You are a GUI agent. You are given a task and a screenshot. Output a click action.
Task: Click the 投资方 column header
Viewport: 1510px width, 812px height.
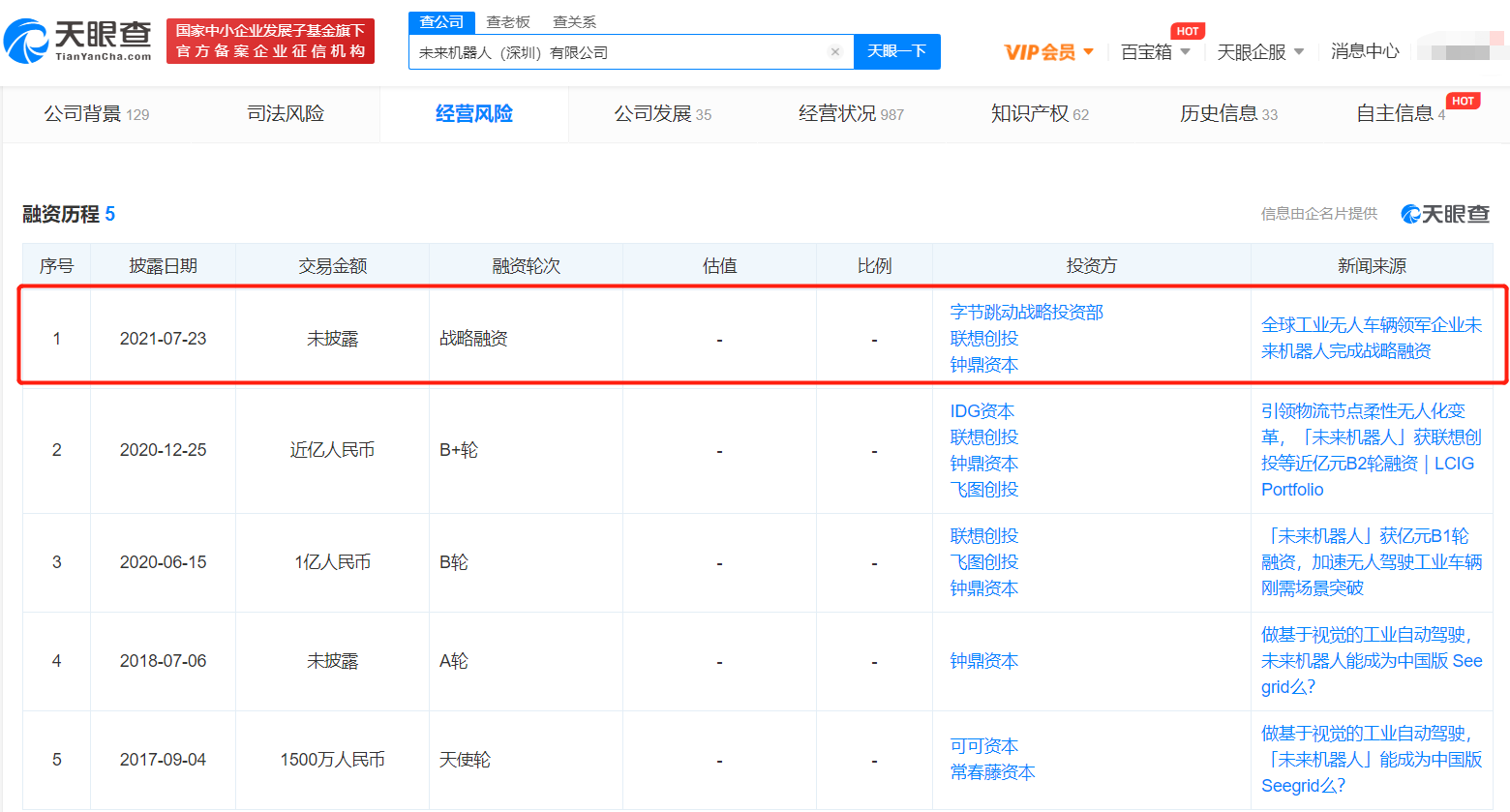[x=1092, y=265]
